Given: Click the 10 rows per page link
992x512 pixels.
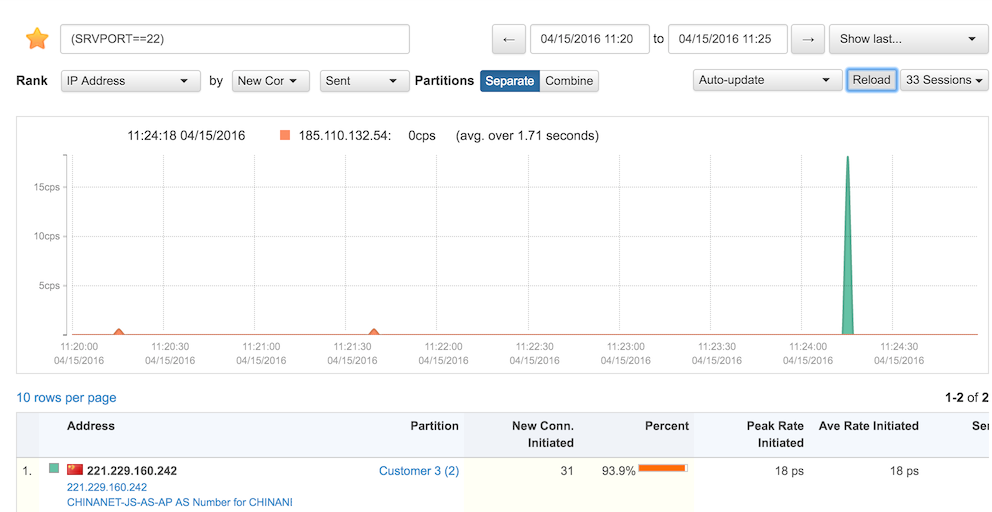Looking at the screenshot, I should click(x=66, y=398).
